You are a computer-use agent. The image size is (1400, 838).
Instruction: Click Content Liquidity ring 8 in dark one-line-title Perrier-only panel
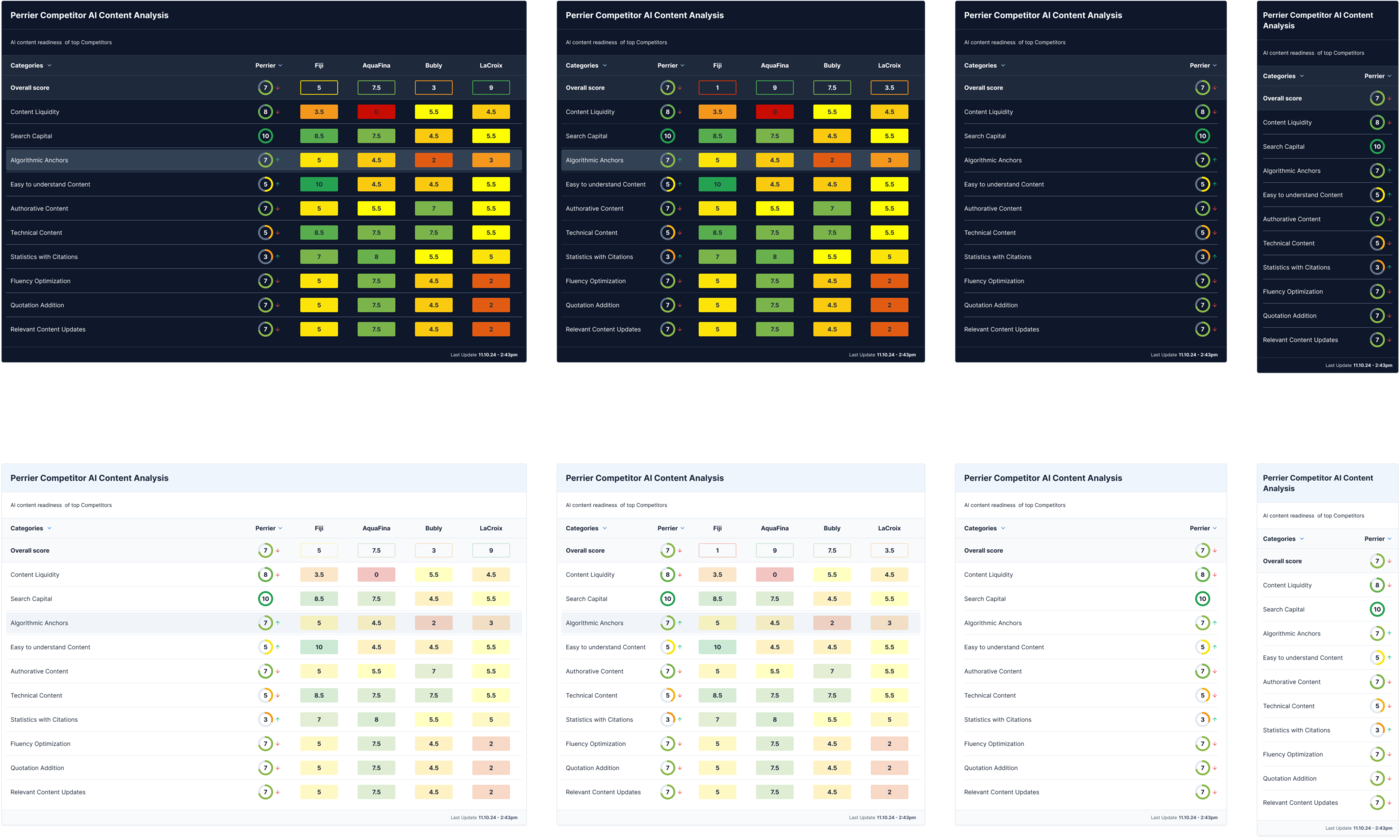1202,112
